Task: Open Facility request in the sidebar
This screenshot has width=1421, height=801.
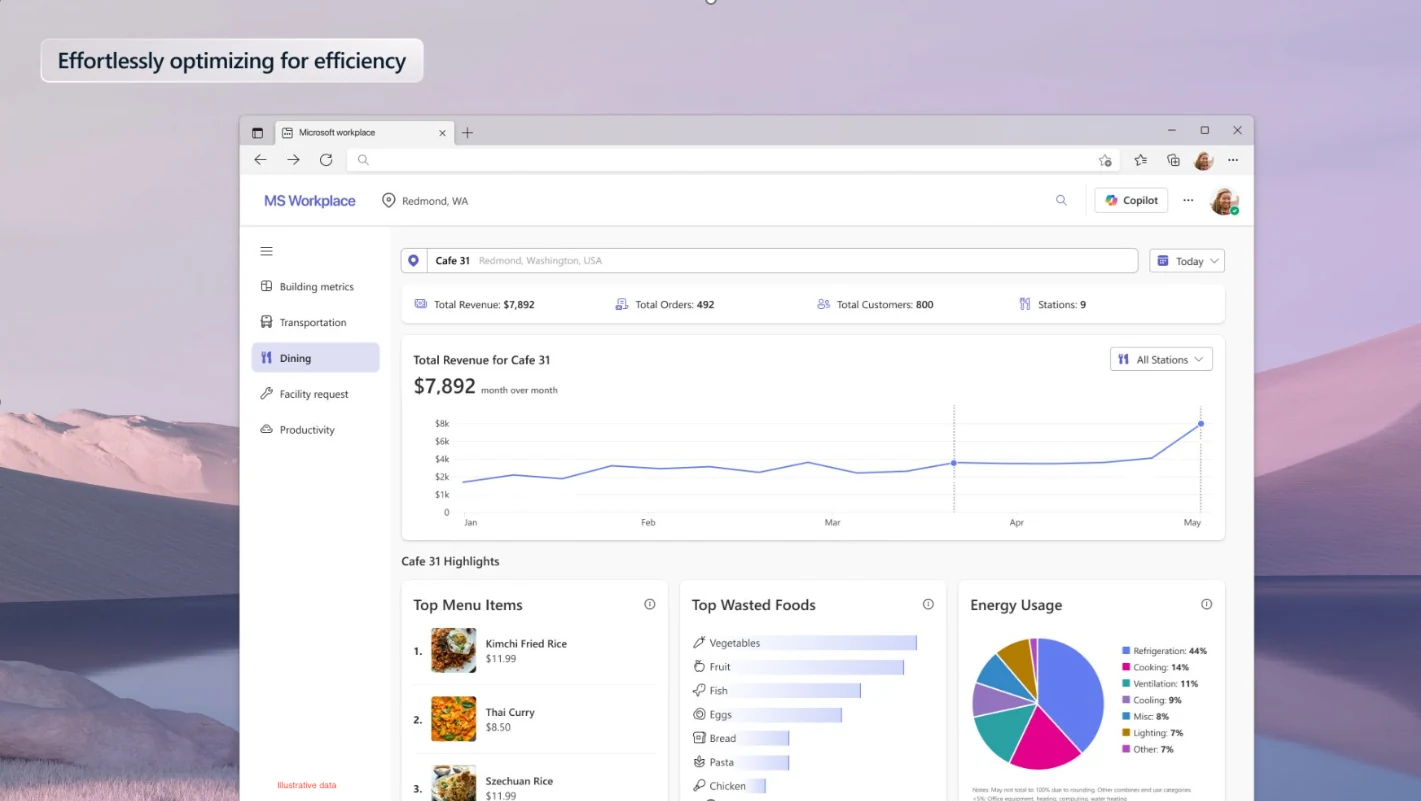Action: (315, 394)
